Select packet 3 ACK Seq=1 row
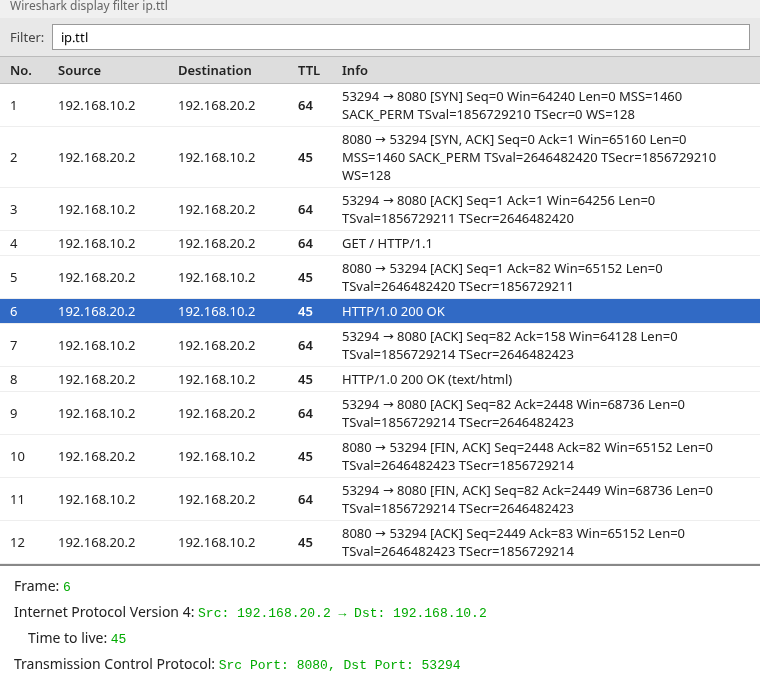The width and height of the screenshot is (760, 685). (x=380, y=209)
